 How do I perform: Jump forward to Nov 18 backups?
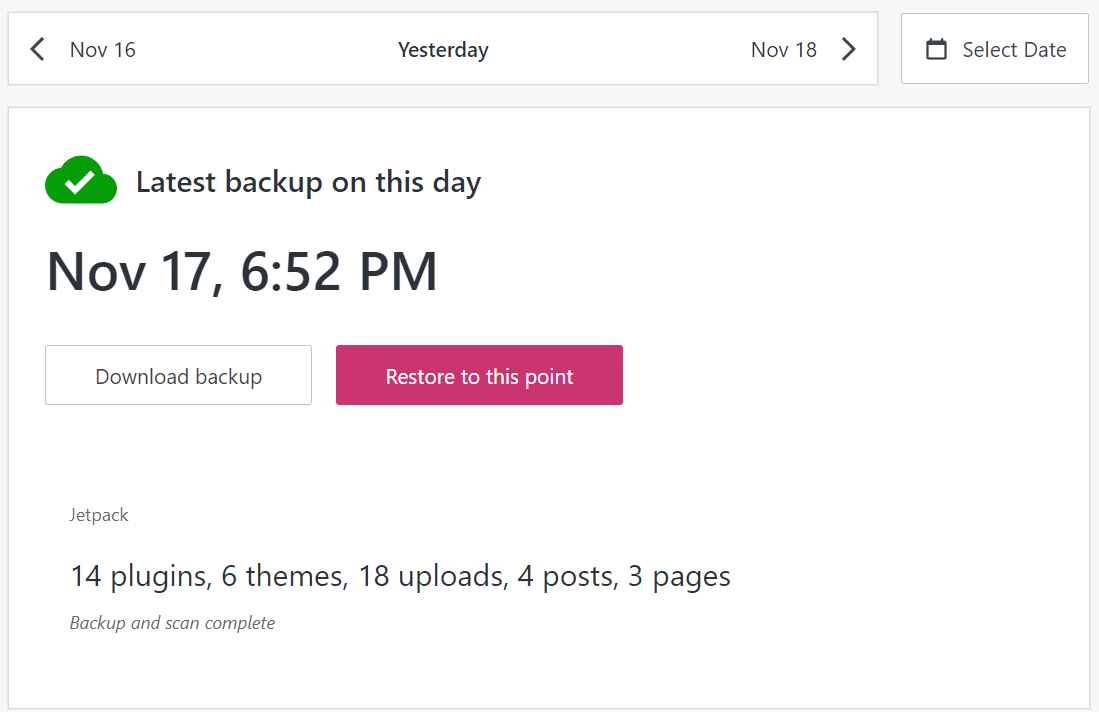[784, 48]
